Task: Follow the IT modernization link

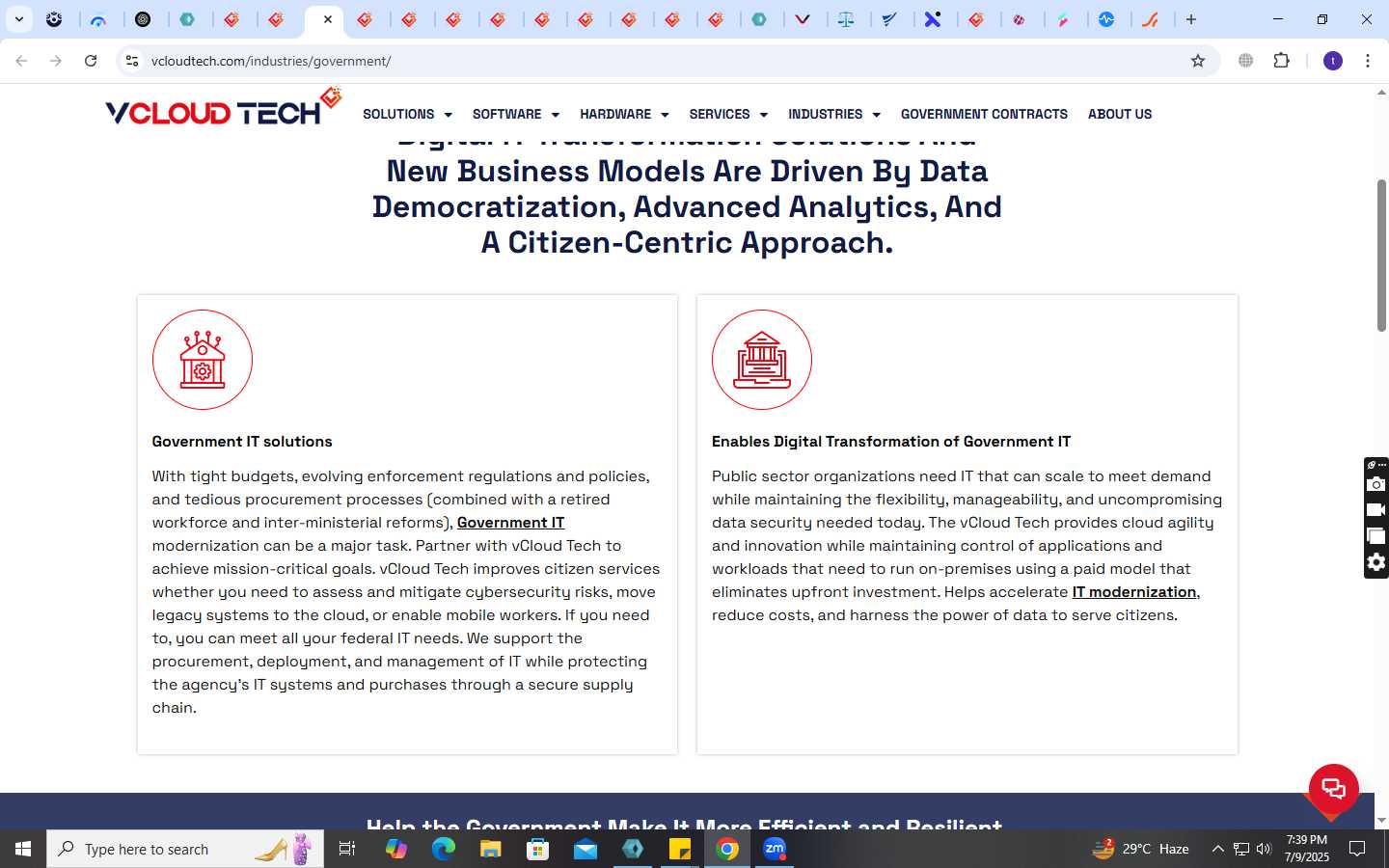Action: [1134, 592]
